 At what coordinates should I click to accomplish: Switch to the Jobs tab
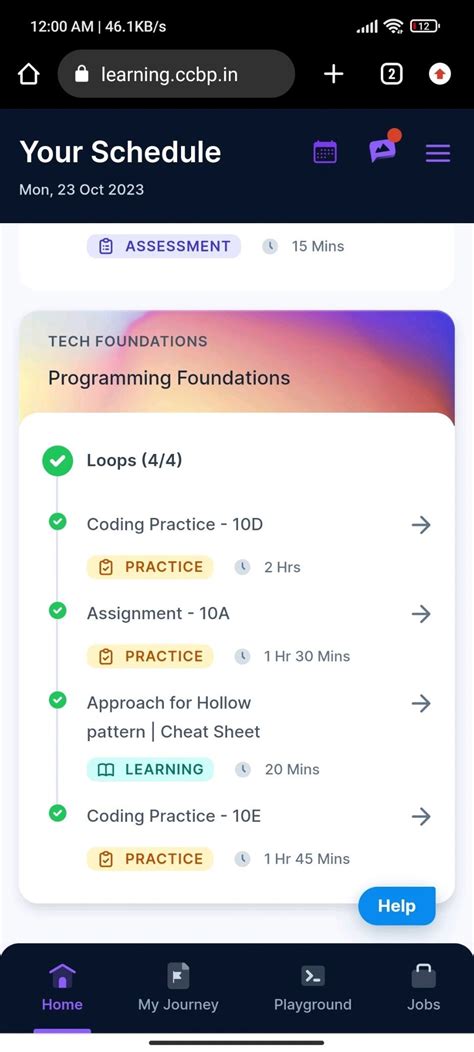point(424,988)
